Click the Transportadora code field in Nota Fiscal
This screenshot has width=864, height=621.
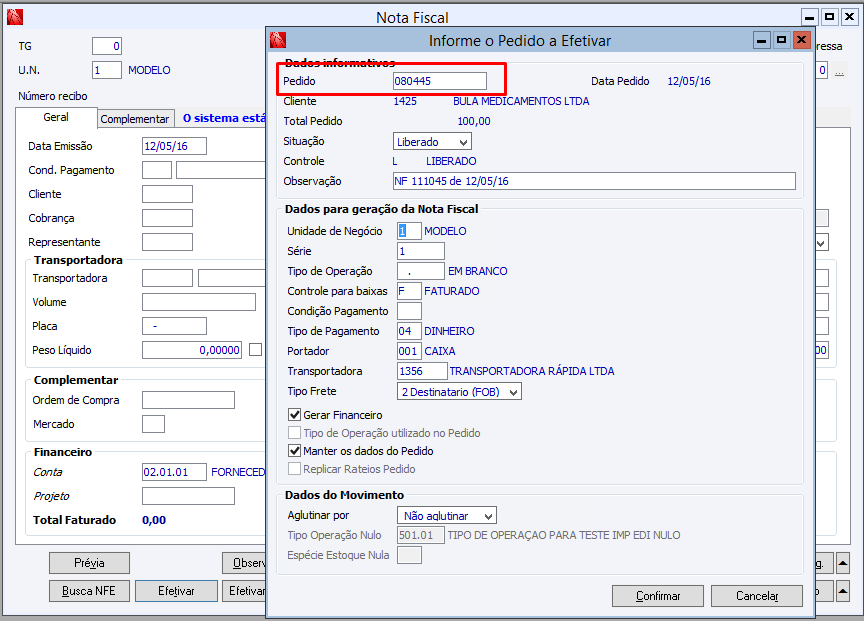[x=168, y=278]
